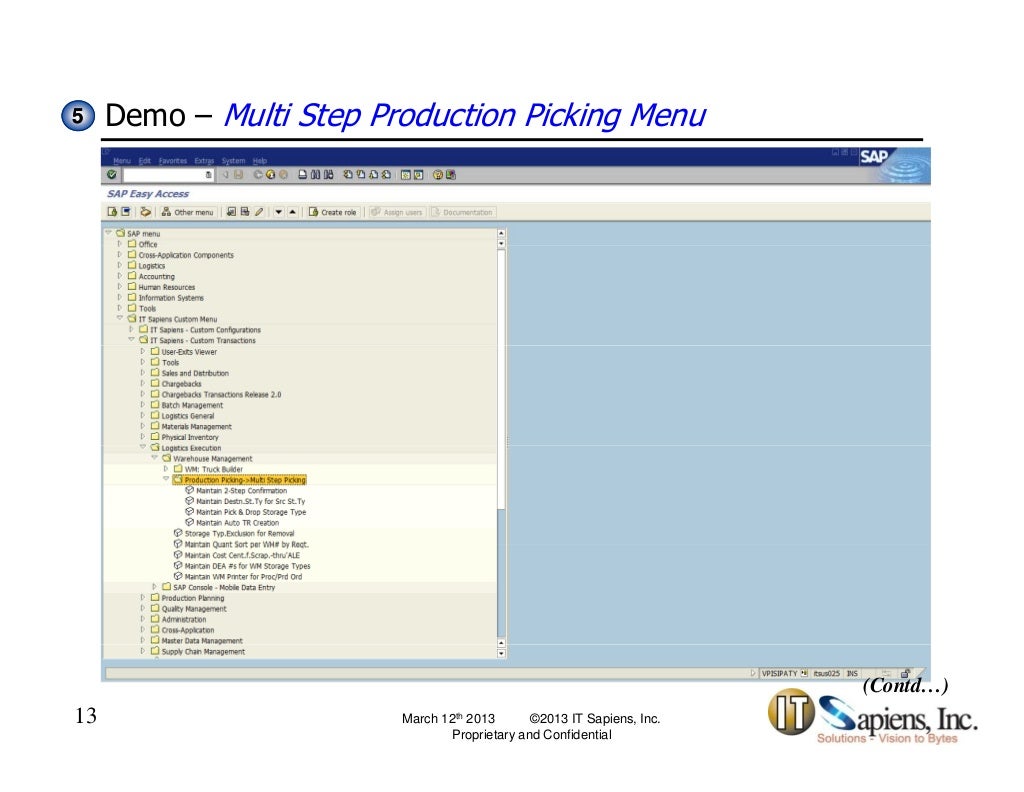The height and width of the screenshot is (792, 1024).
Task: Click the Back green arrow icon
Action: 258,175
